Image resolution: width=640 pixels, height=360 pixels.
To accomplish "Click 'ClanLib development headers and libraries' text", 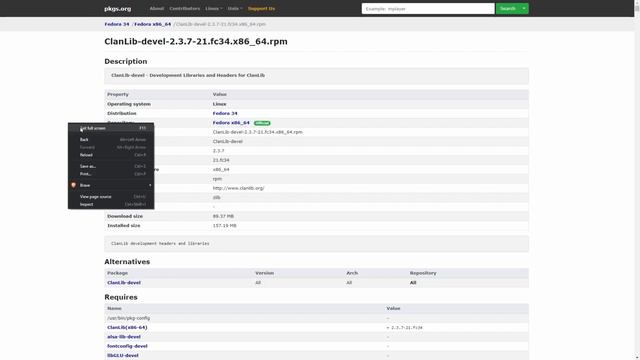I will [160, 243].
